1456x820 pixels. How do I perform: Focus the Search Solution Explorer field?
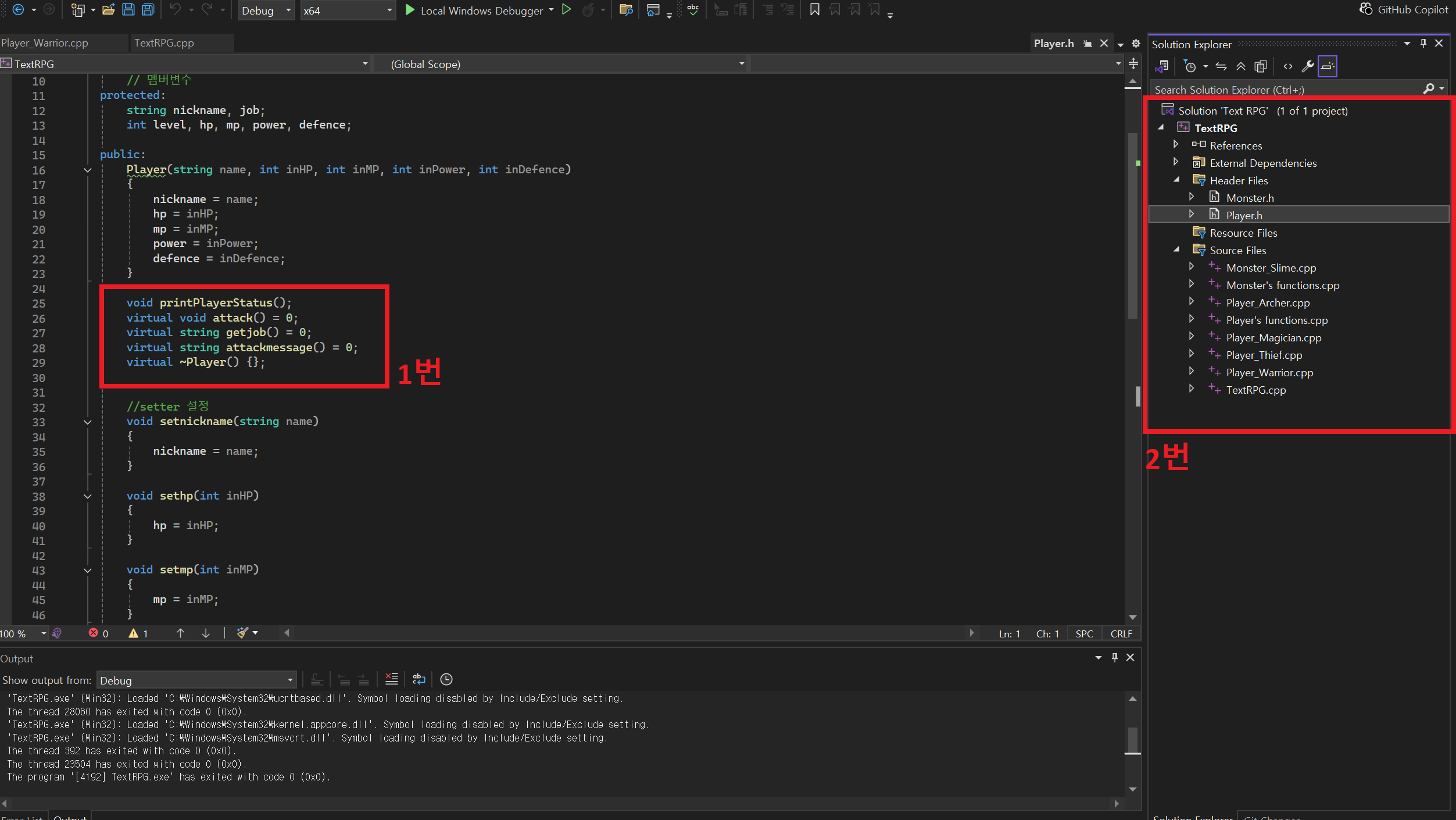[x=1287, y=90]
